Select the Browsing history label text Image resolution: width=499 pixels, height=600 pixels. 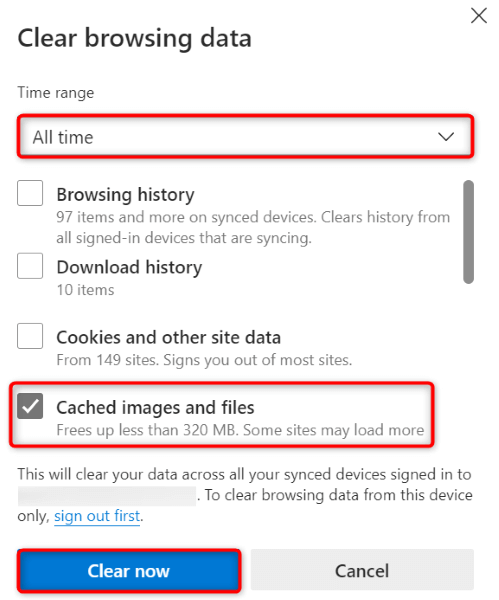(126, 194)
